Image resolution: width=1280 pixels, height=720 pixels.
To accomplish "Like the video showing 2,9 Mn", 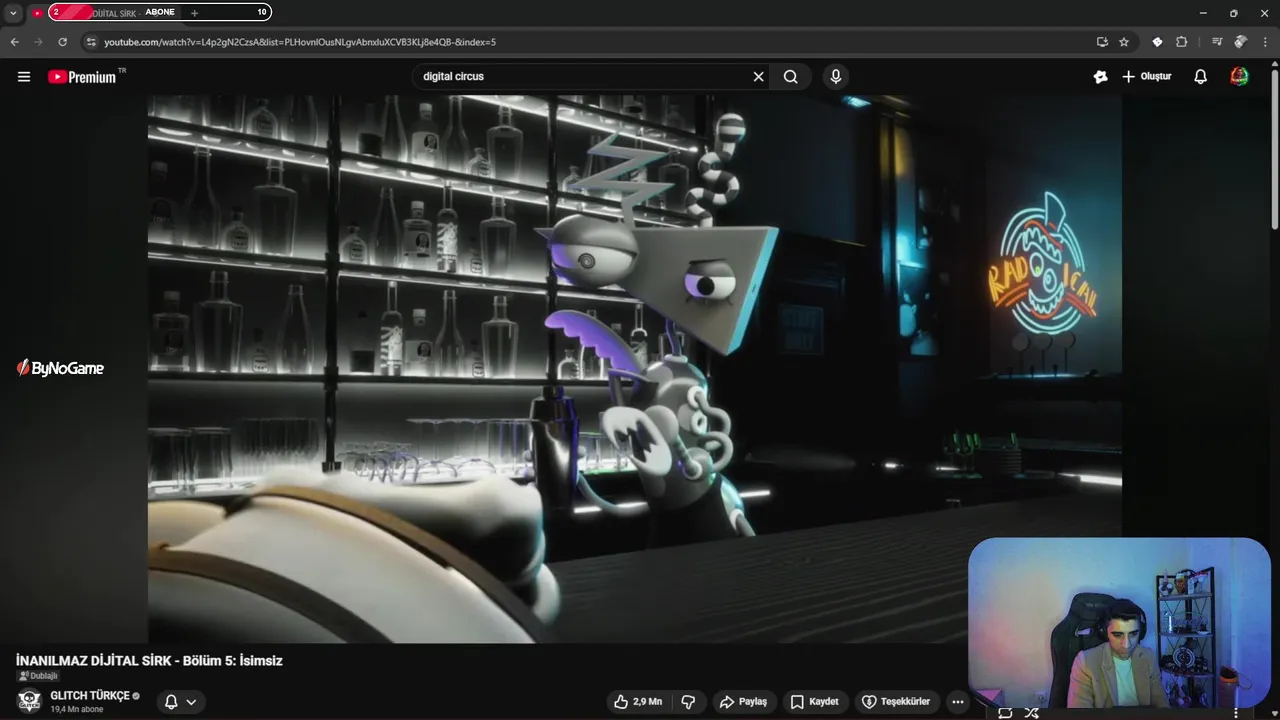I will tap(638, 702).
